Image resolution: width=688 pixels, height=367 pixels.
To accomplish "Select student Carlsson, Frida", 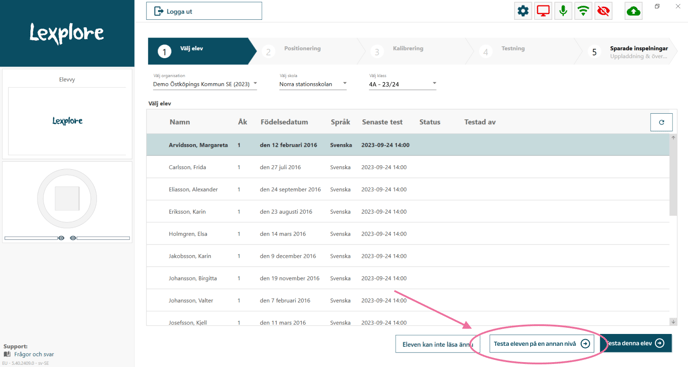I will [408, 167].
